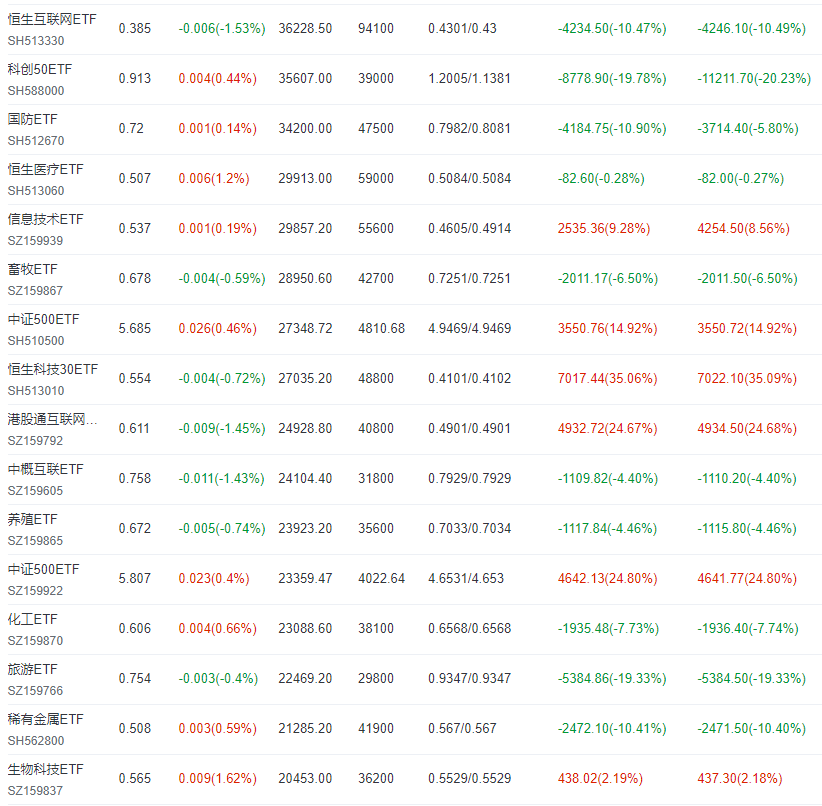Select the change 0.009(1.62%)
822x806 pixels.
pyautogui.click(x=218, y=779)
